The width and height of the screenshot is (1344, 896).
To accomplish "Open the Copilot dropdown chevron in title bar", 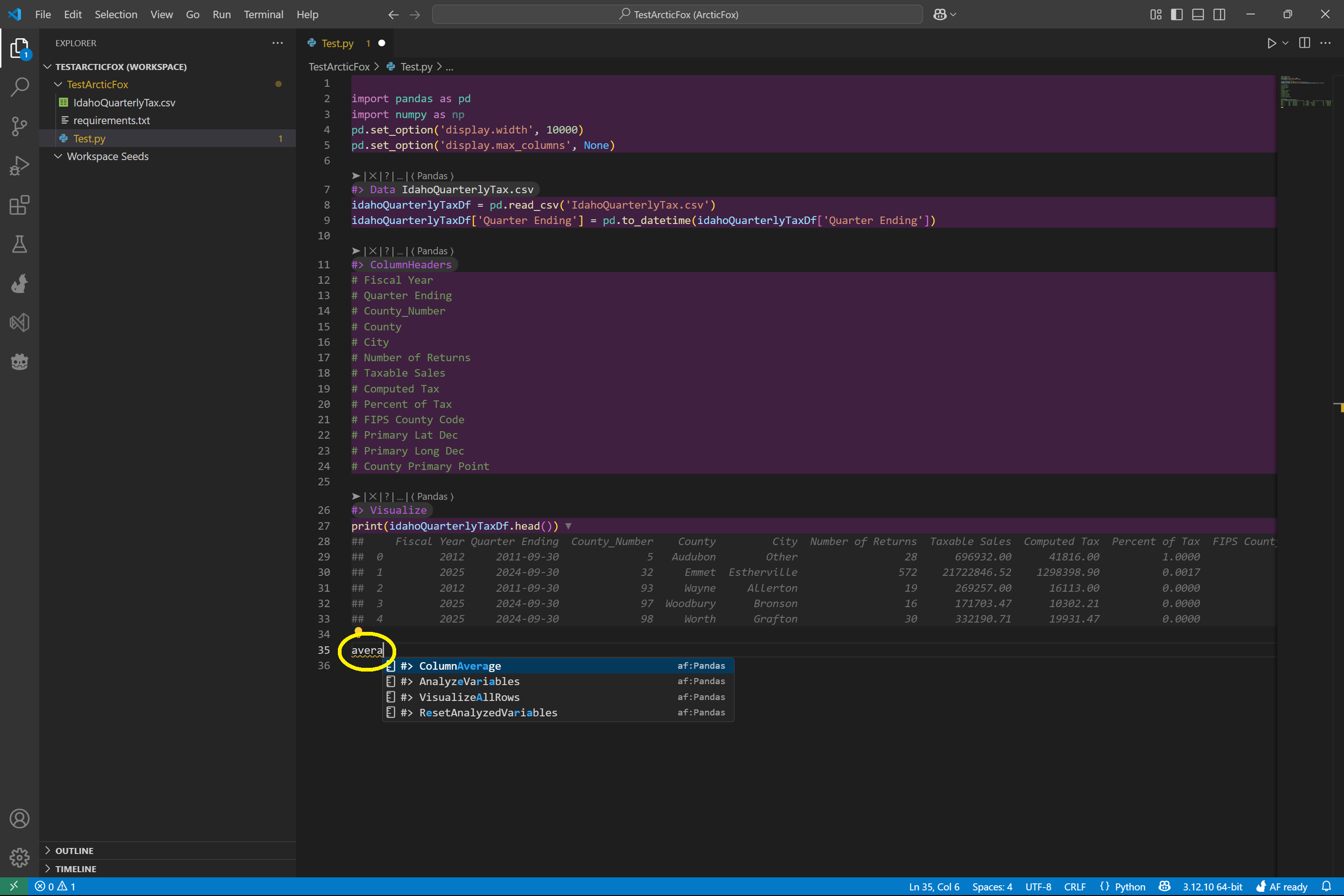I will [952, 14].
